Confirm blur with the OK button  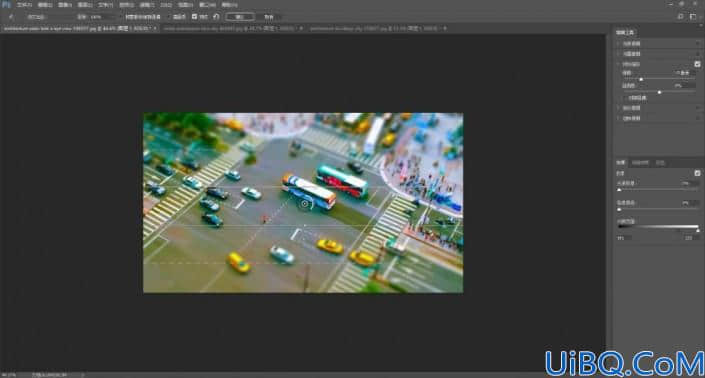240,17
